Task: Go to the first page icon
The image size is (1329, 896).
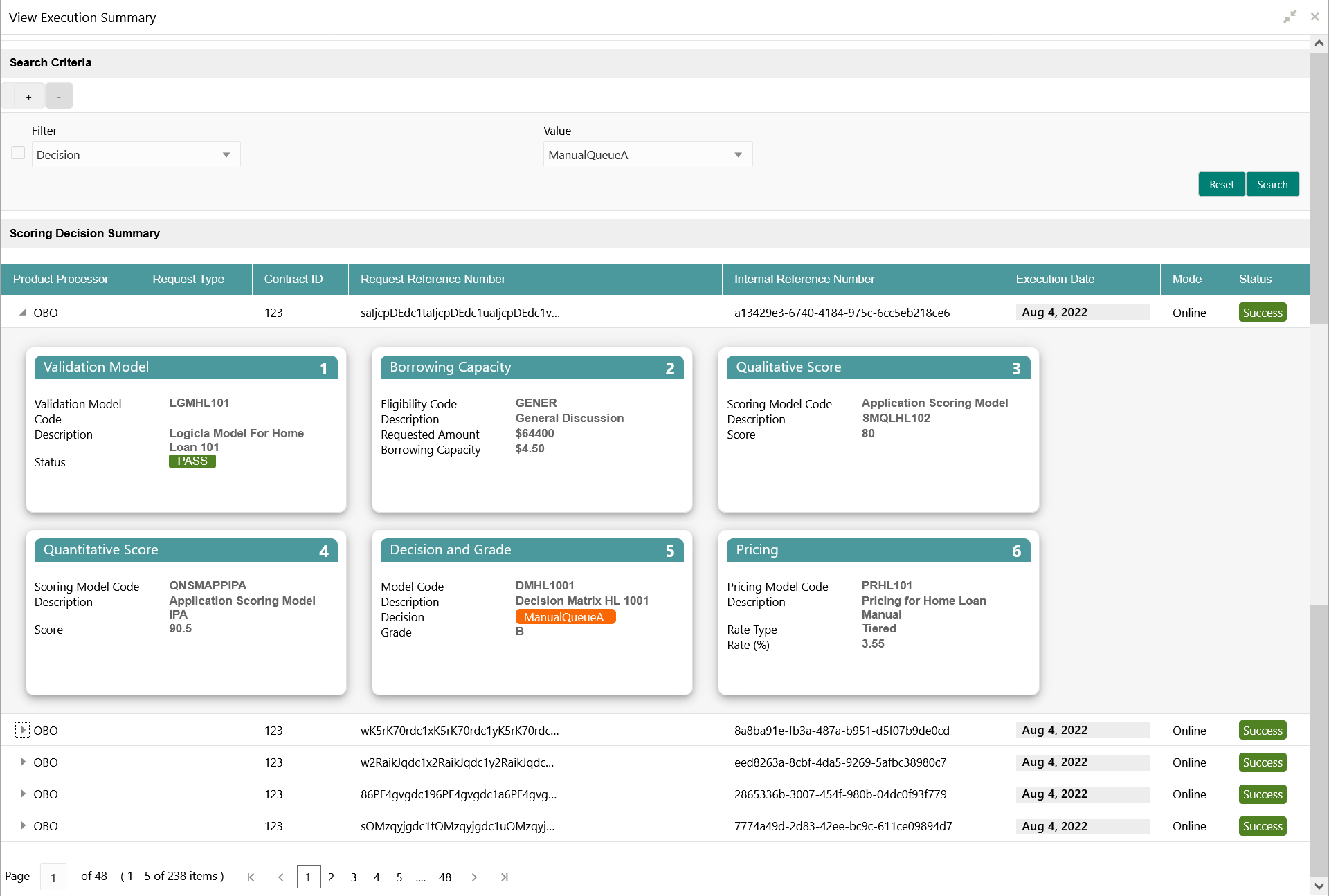Action: 251,877
